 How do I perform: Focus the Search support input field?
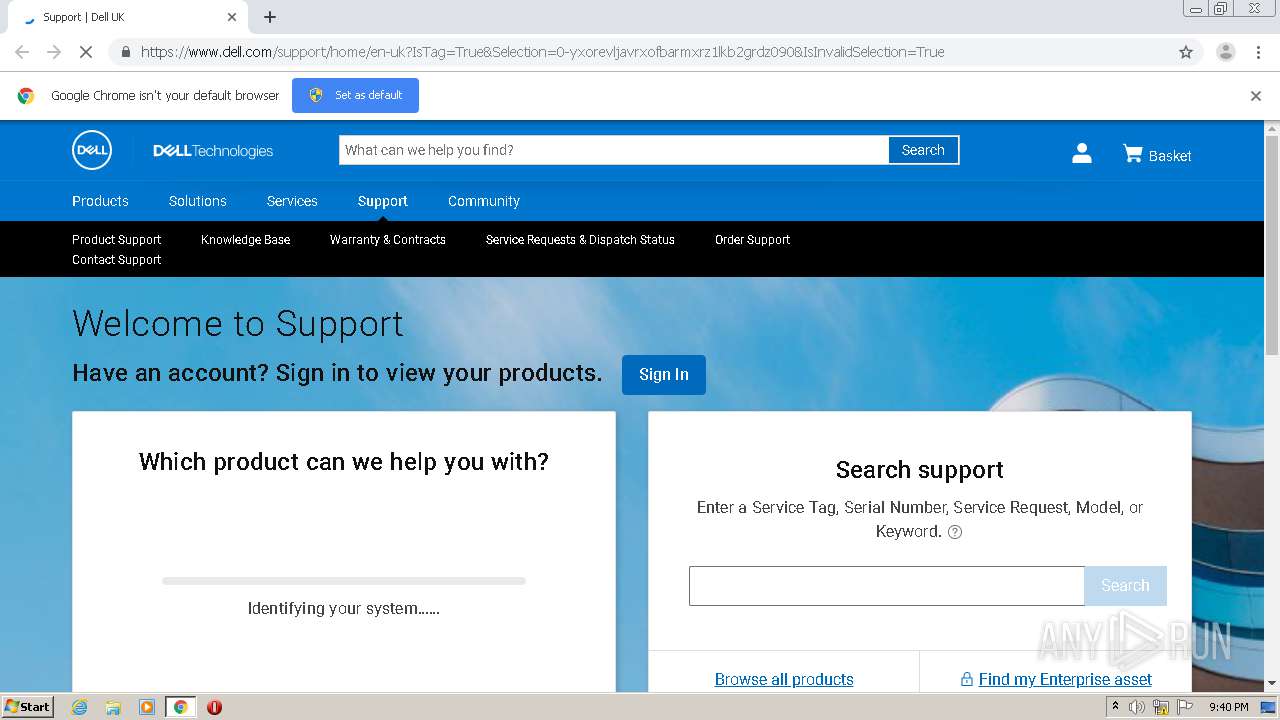click(x=886, y=586)
